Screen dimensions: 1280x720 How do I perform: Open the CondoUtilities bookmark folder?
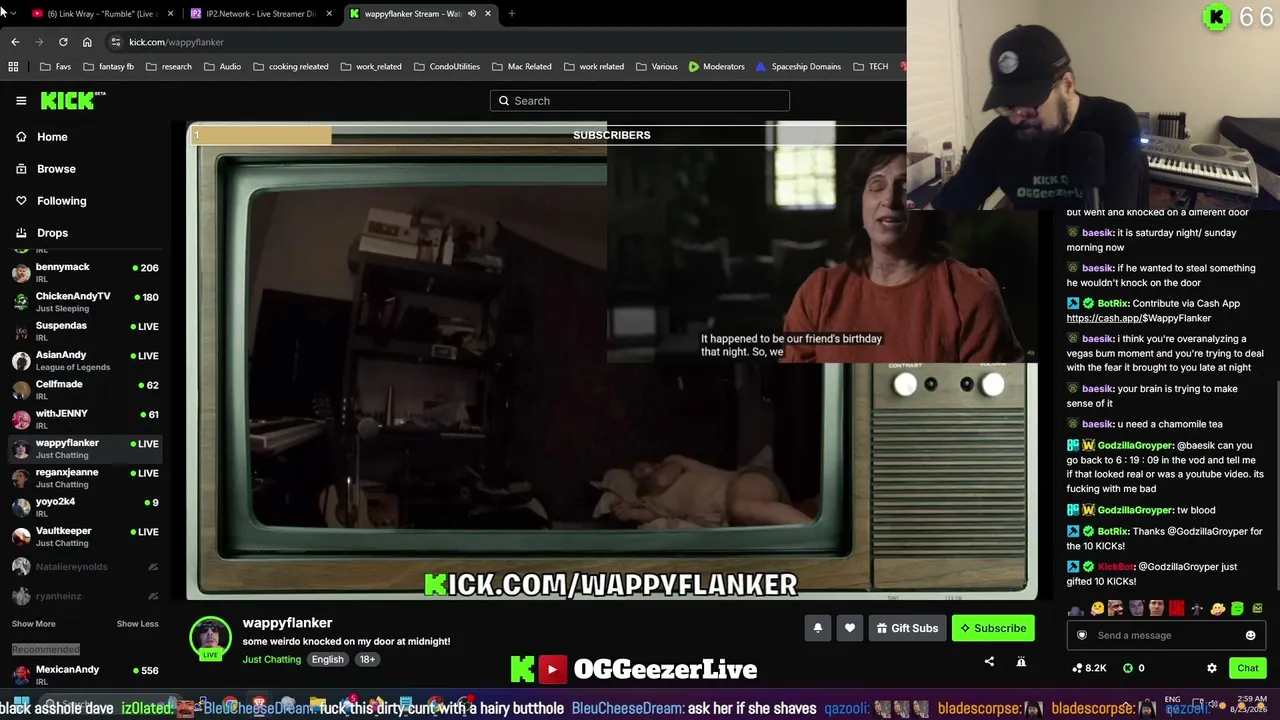(446, 67)
